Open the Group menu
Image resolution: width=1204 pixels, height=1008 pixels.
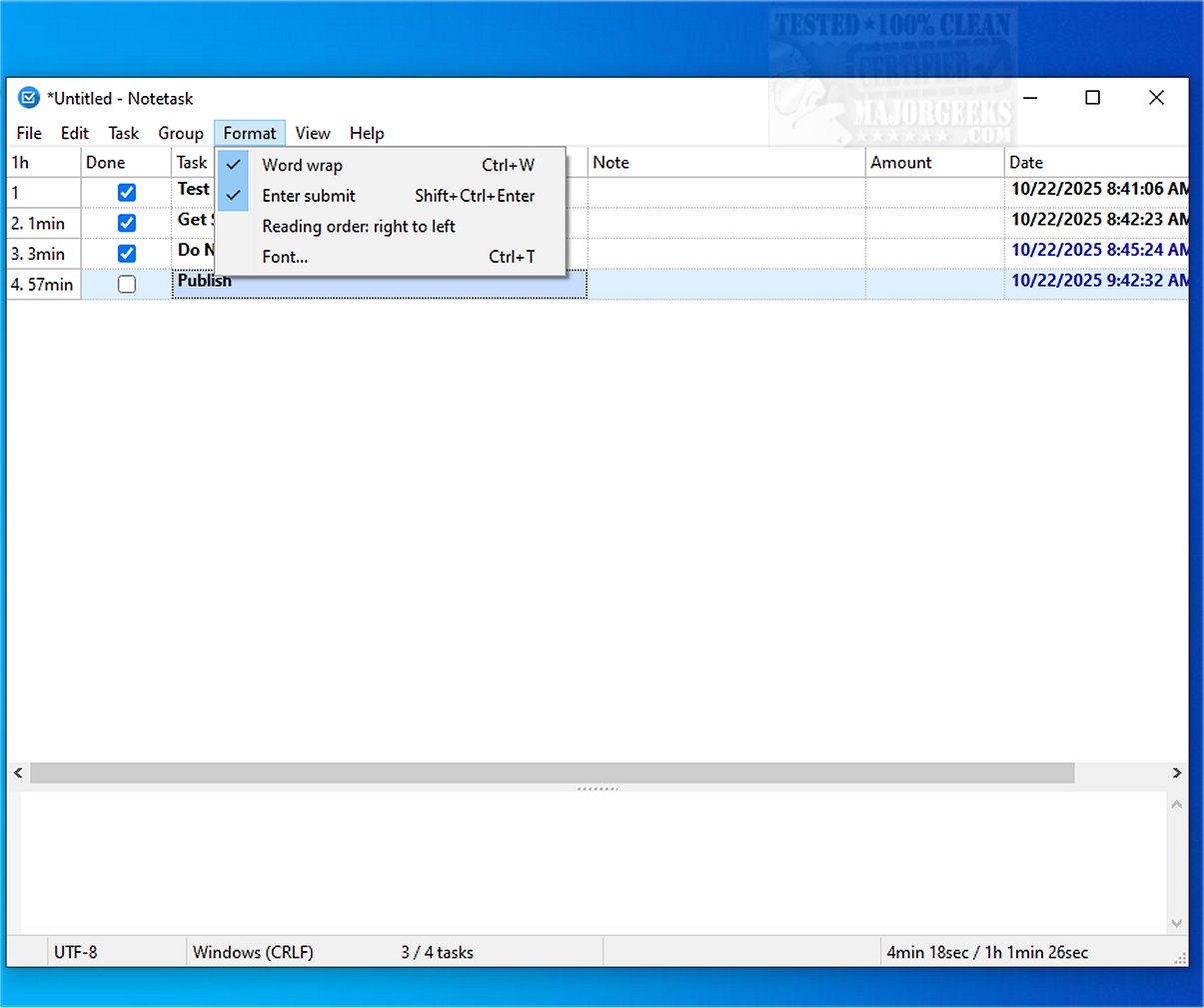(x=181, y=133)
